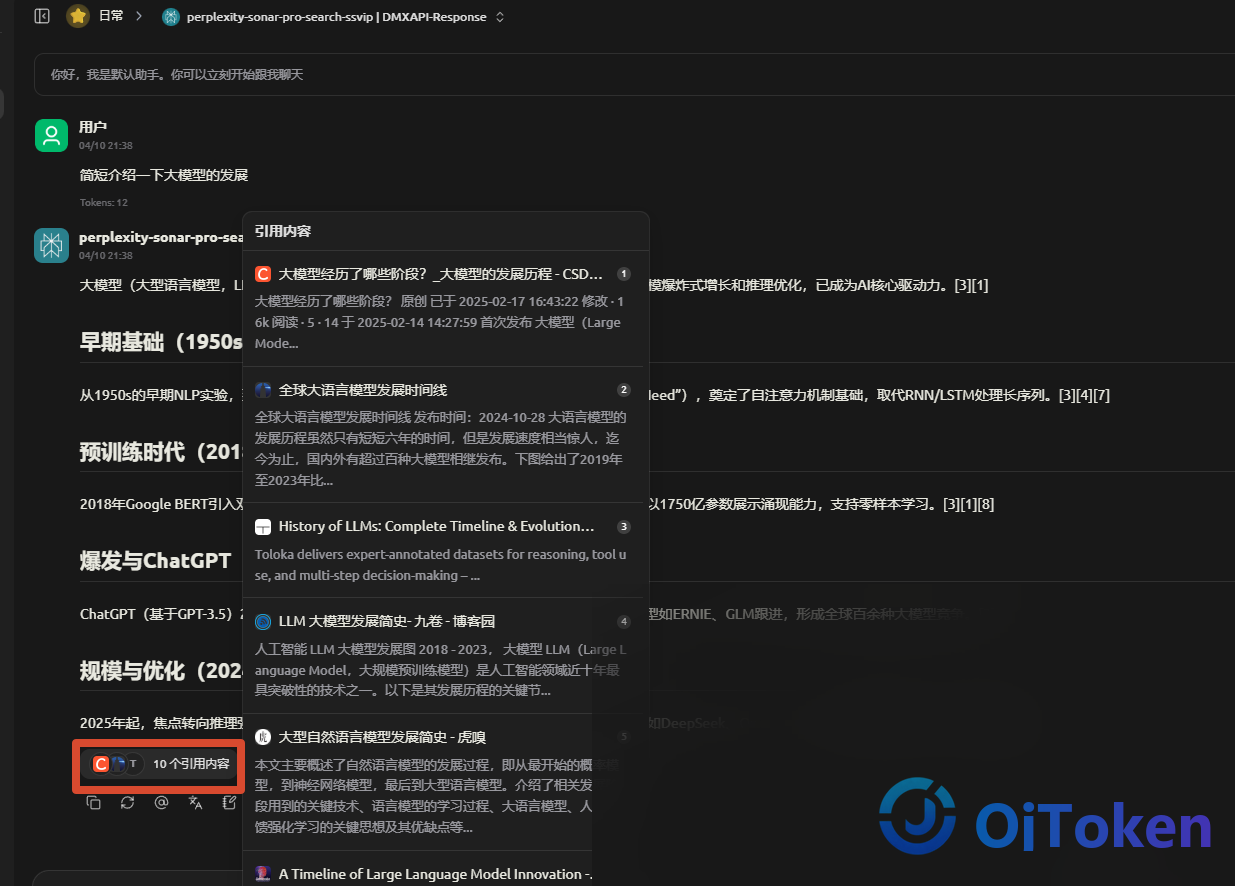Click the translate message icon
Image resolution: width=1235 pixels, height=886 pixels.
point(196,802)
